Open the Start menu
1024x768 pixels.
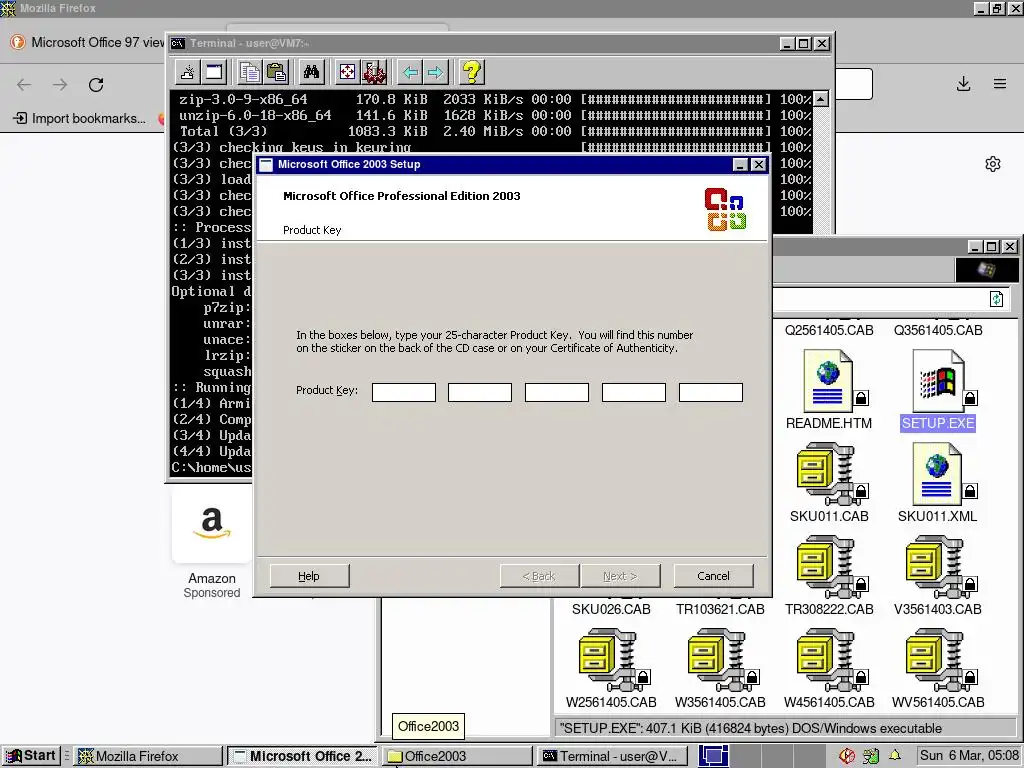click(31, 756)
